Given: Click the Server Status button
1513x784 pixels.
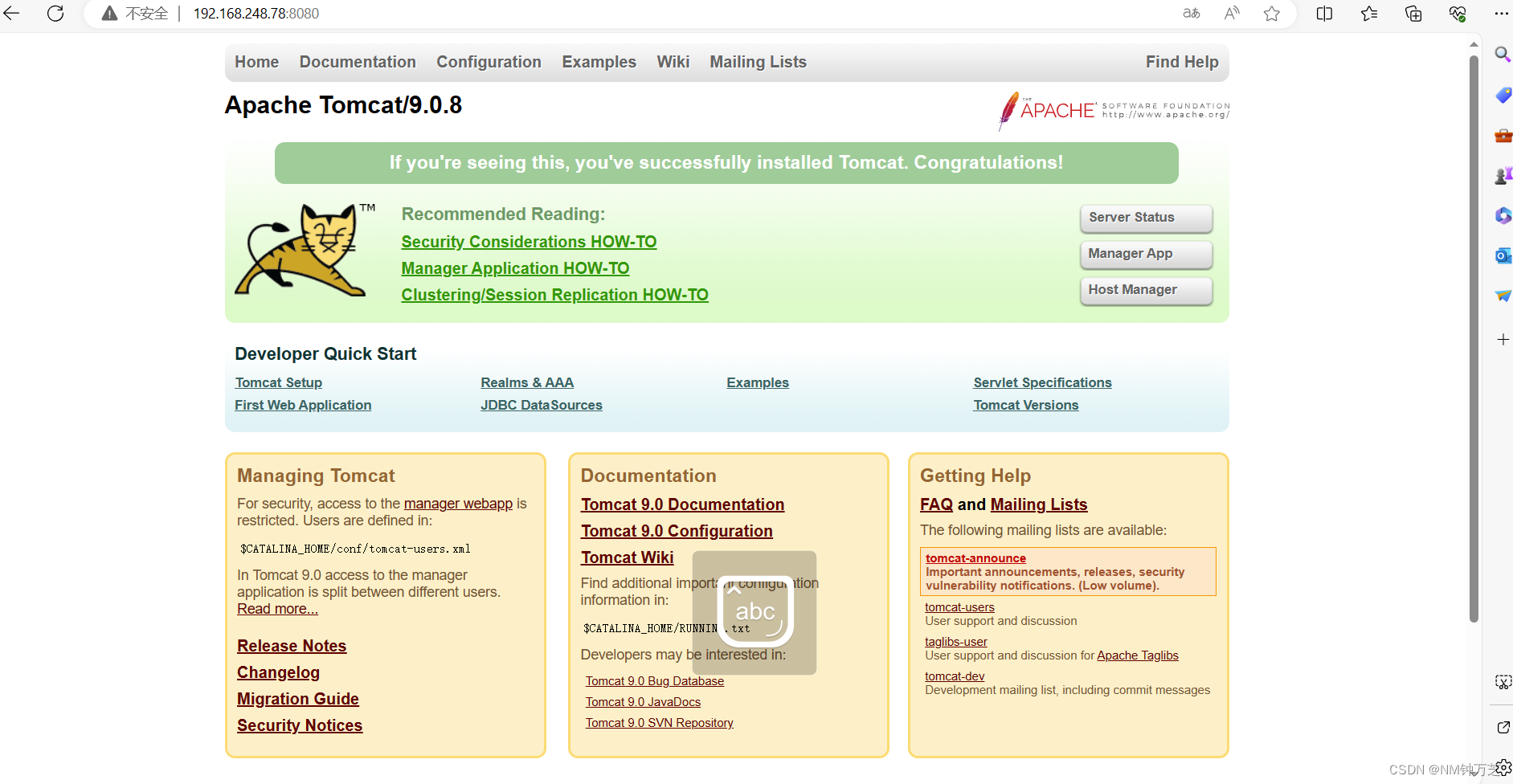Looking at the screenshot, I should coord(1146,218).
